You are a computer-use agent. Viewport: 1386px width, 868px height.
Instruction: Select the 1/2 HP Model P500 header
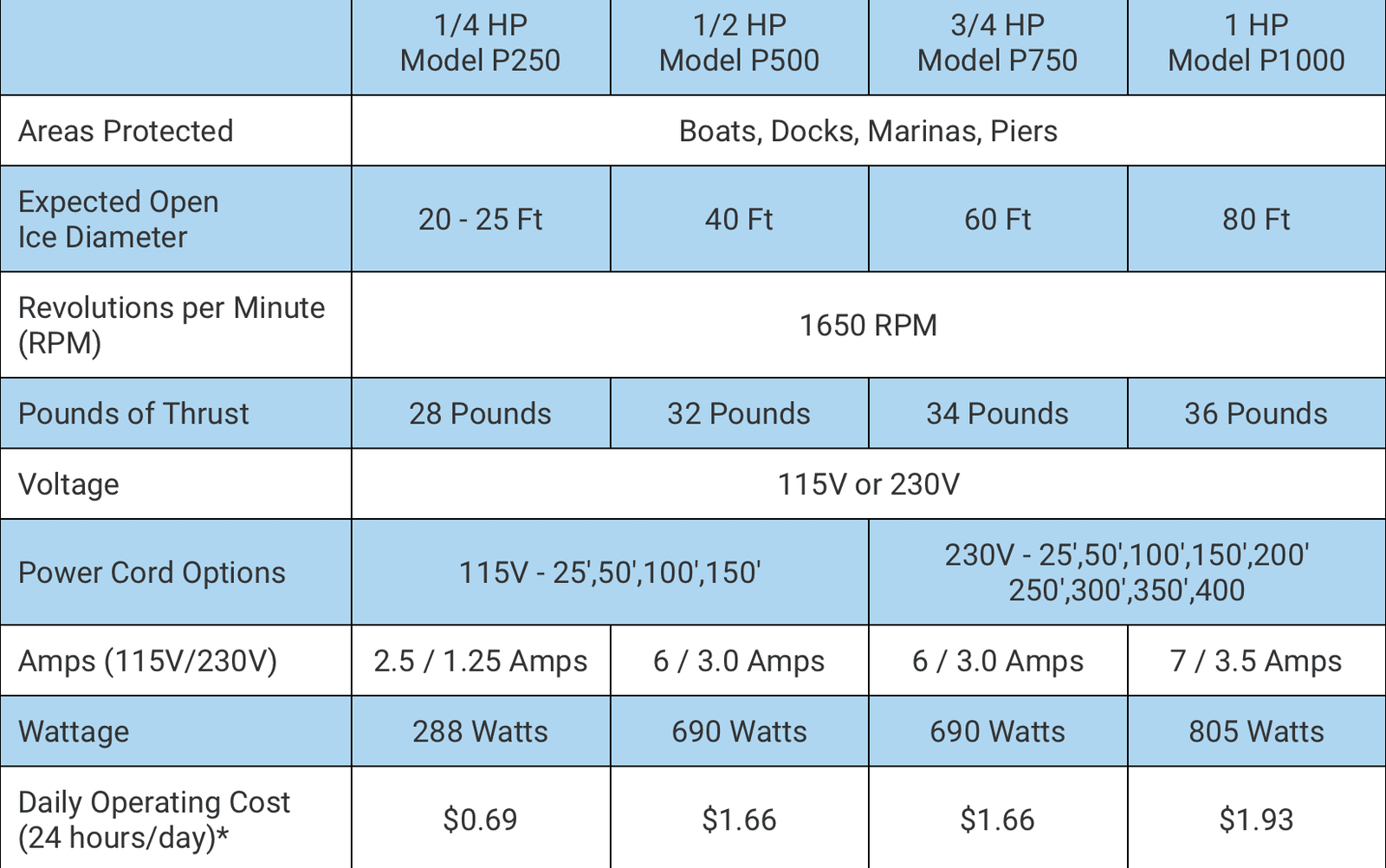pos(739,43)
